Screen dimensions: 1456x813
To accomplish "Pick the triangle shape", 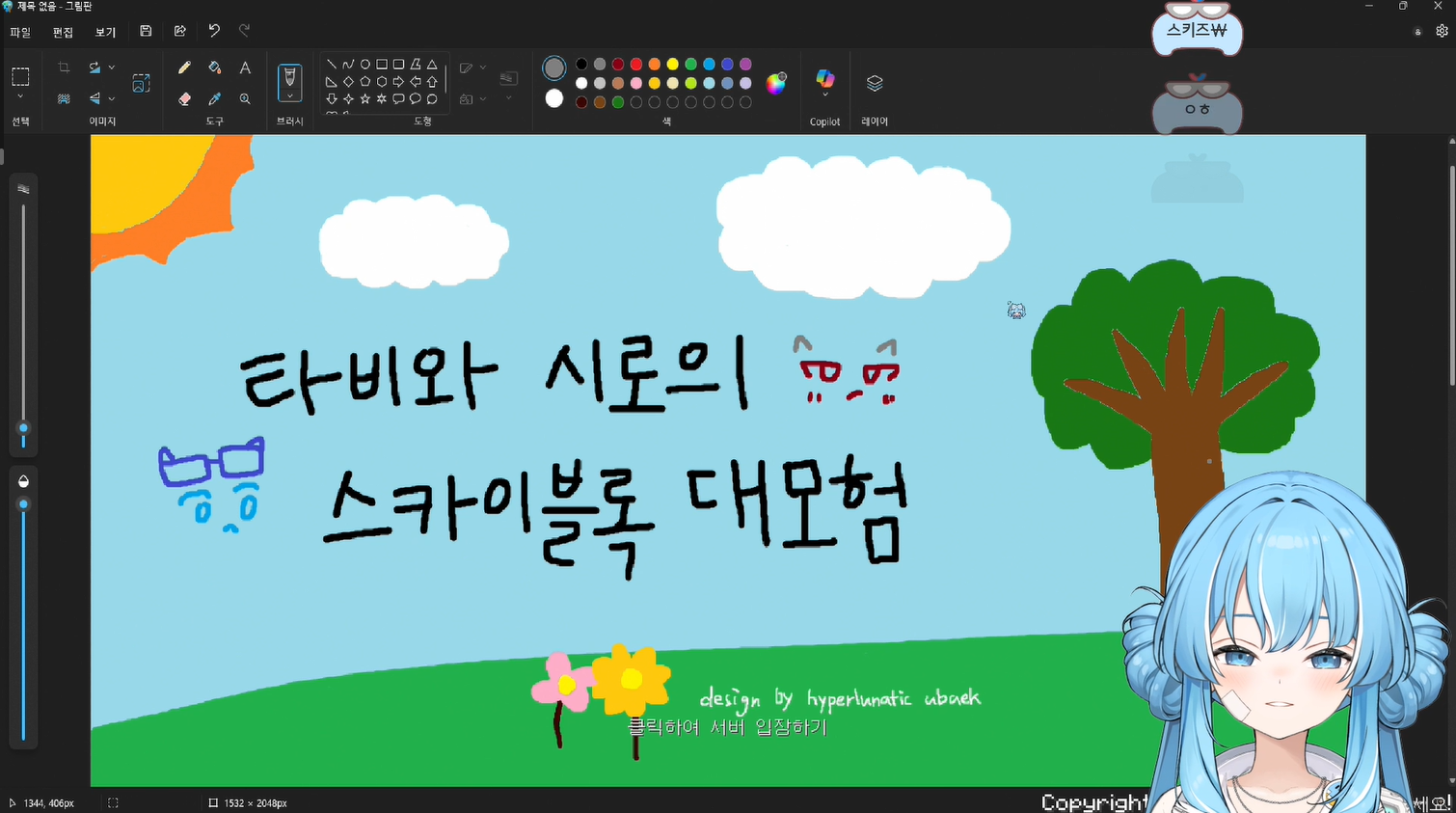I will click(432, 65).
